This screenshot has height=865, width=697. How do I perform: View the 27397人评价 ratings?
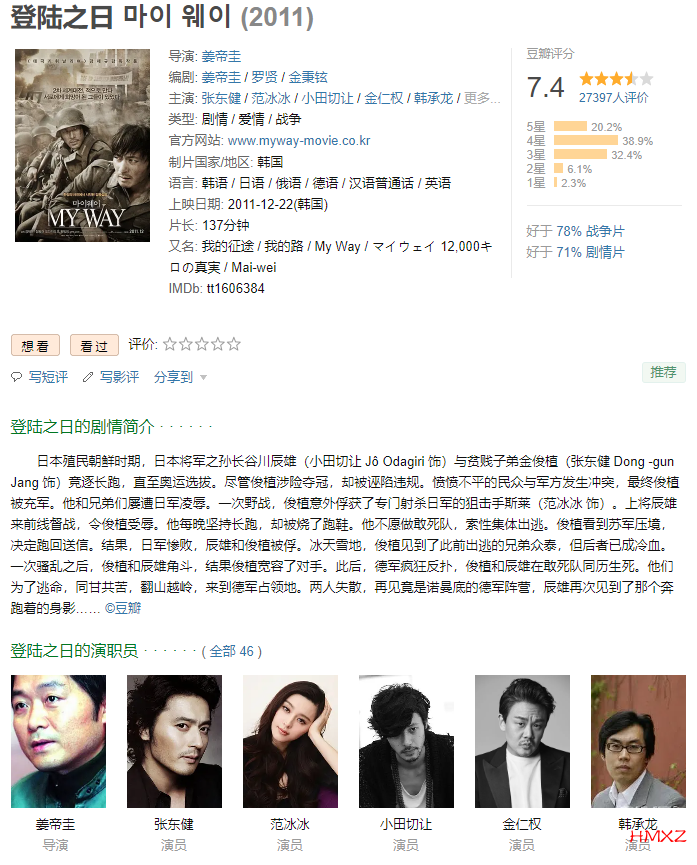click(x=614, y=98)
